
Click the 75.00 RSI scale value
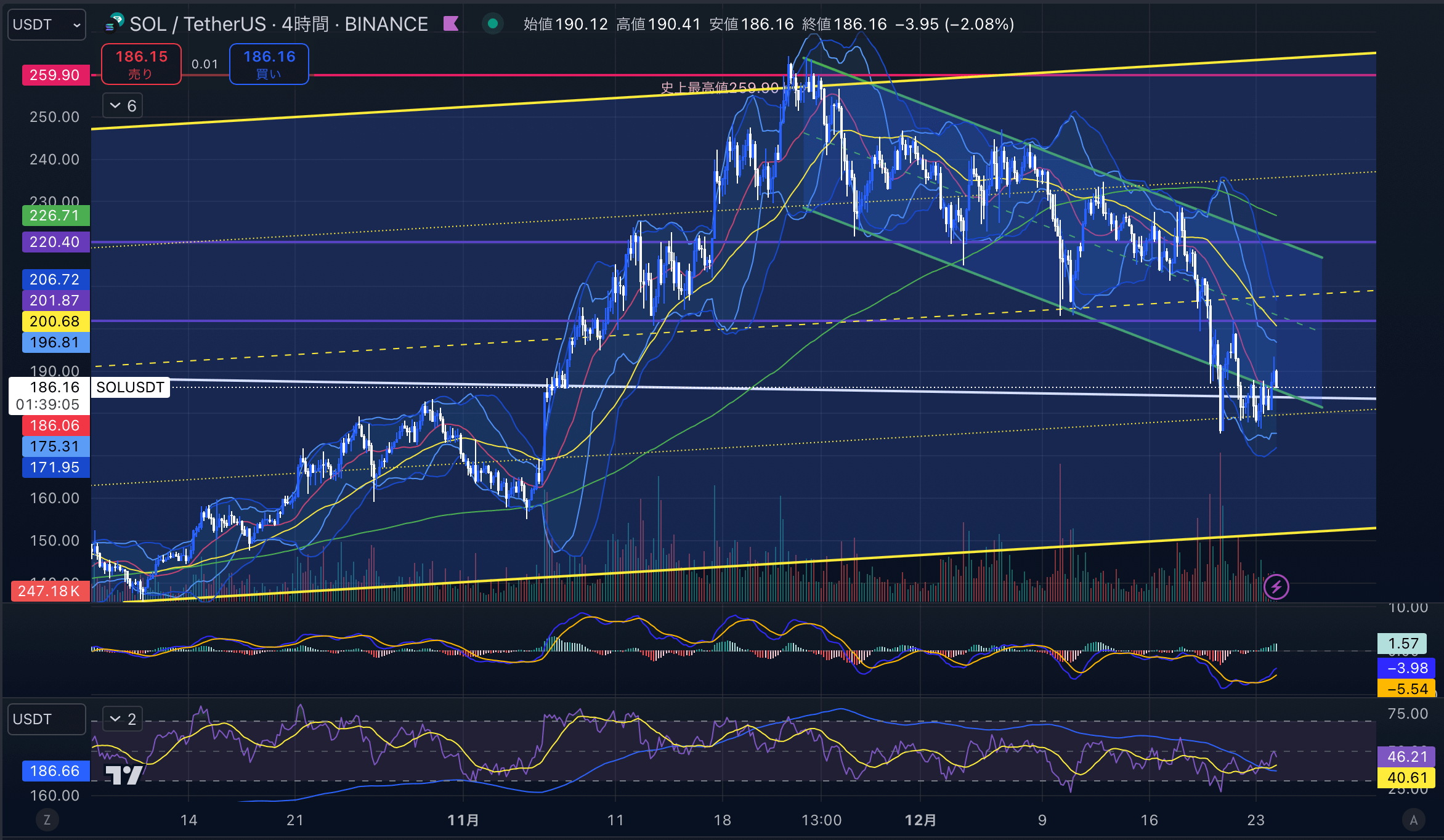1408,714
